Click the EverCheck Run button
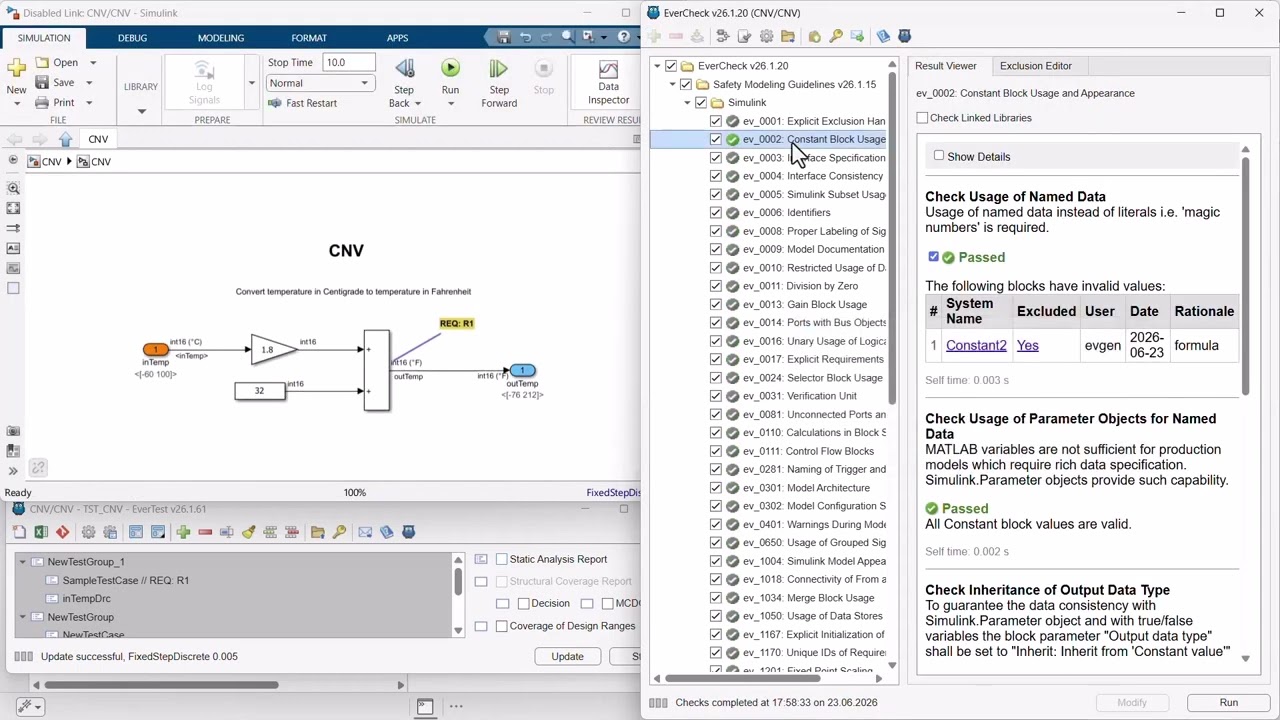 point(1228,702)
